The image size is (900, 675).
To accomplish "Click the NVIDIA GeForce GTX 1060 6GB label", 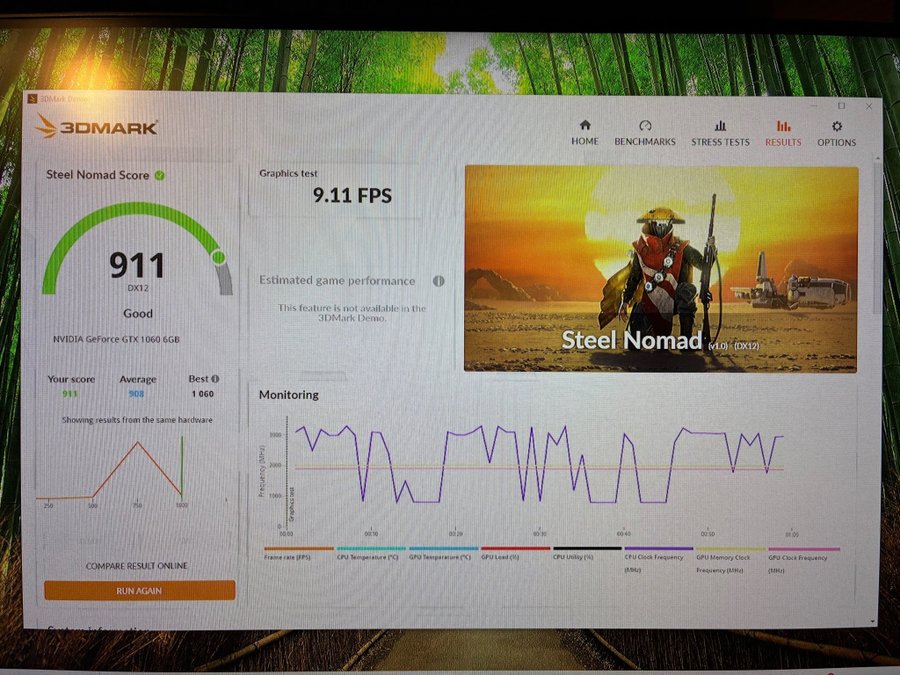I will 117,339.
